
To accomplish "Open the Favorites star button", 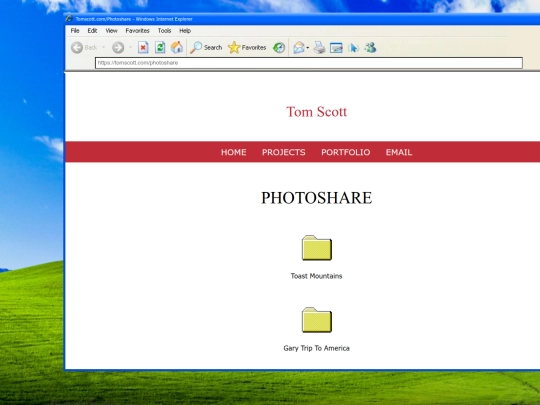I will [247, 48].
